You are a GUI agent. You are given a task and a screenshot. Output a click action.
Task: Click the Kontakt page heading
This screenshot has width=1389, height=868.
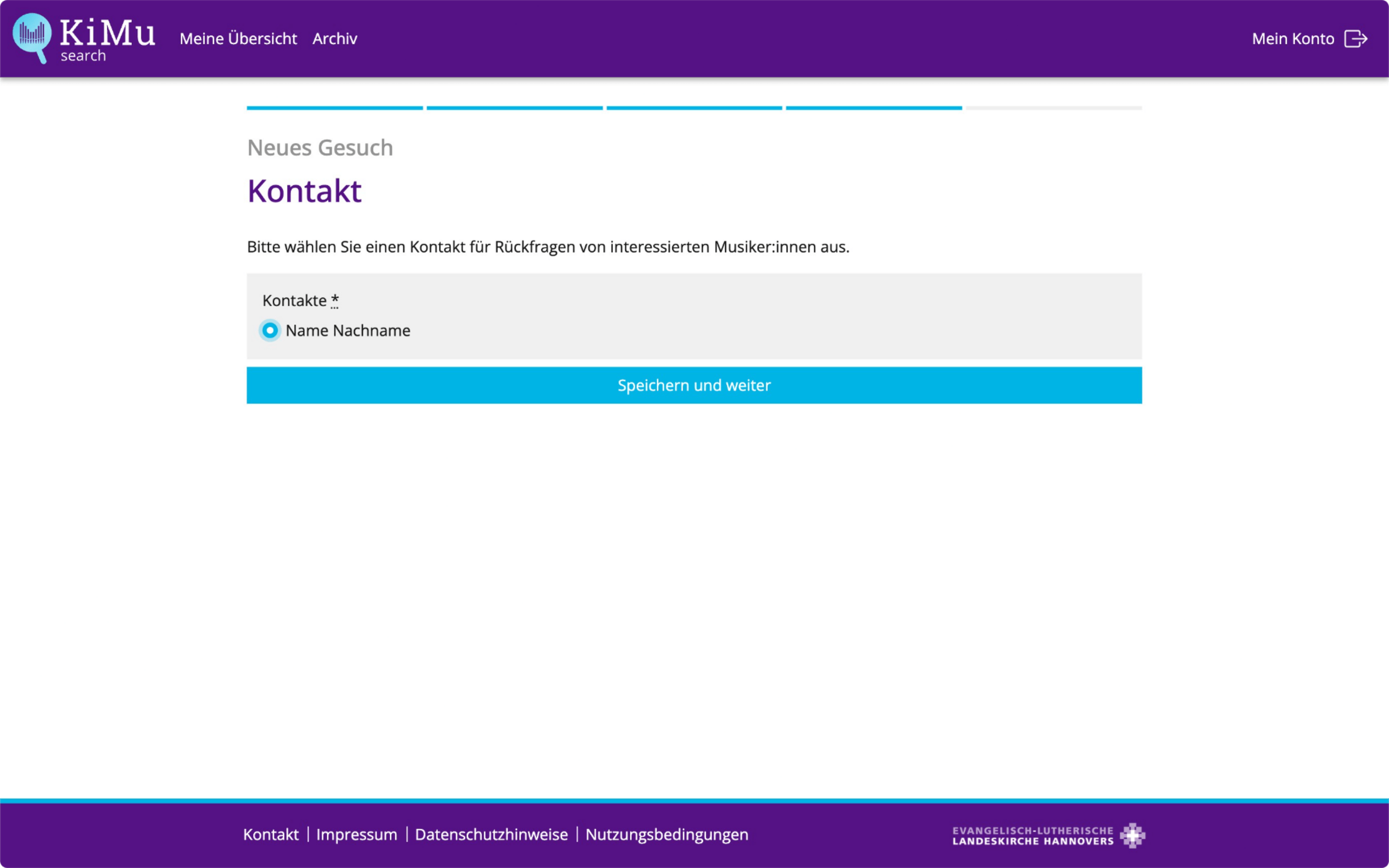tap(304, 191)
